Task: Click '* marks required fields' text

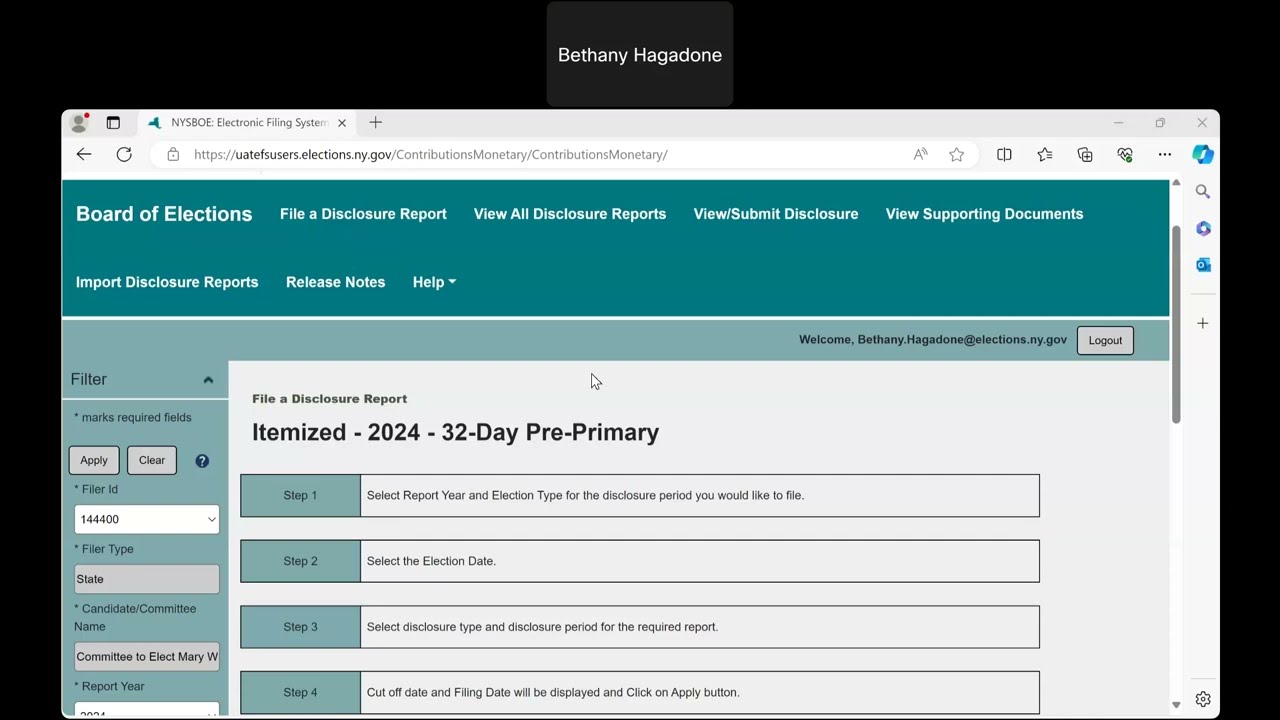Action: [133, 418]
